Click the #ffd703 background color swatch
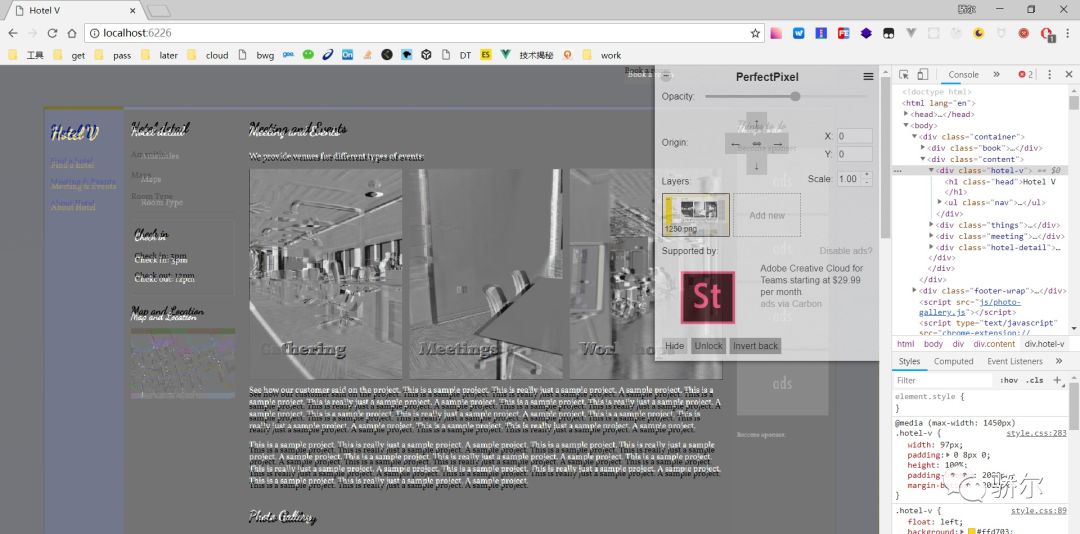Image resolution: width=1080 pixels, height=534 pixels. [971, 531]
